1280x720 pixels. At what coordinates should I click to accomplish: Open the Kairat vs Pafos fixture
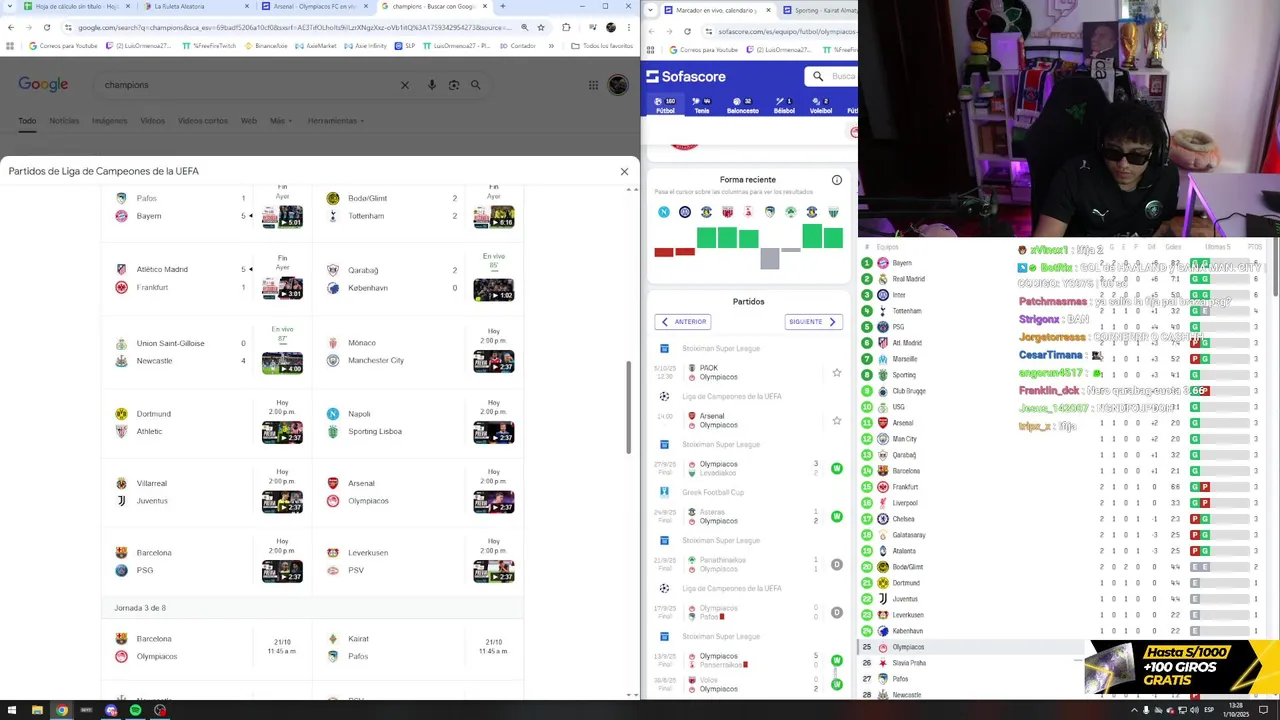point(418,647)
